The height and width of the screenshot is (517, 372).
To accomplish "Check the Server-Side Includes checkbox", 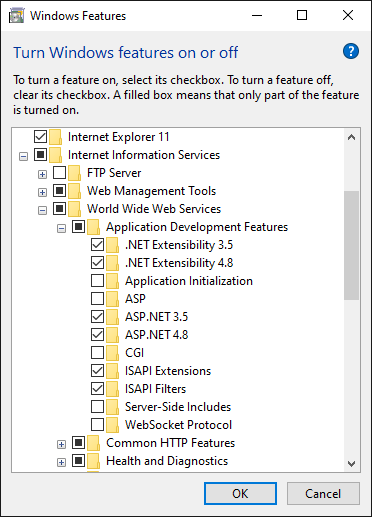I will pos(97,406).
